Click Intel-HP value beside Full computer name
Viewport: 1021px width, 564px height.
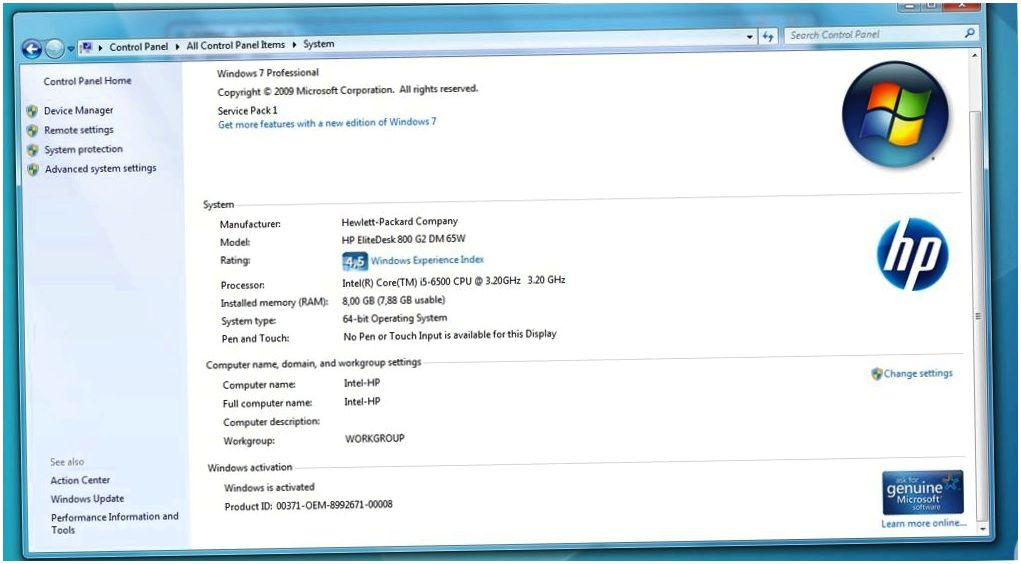click(x=362, y=402)
